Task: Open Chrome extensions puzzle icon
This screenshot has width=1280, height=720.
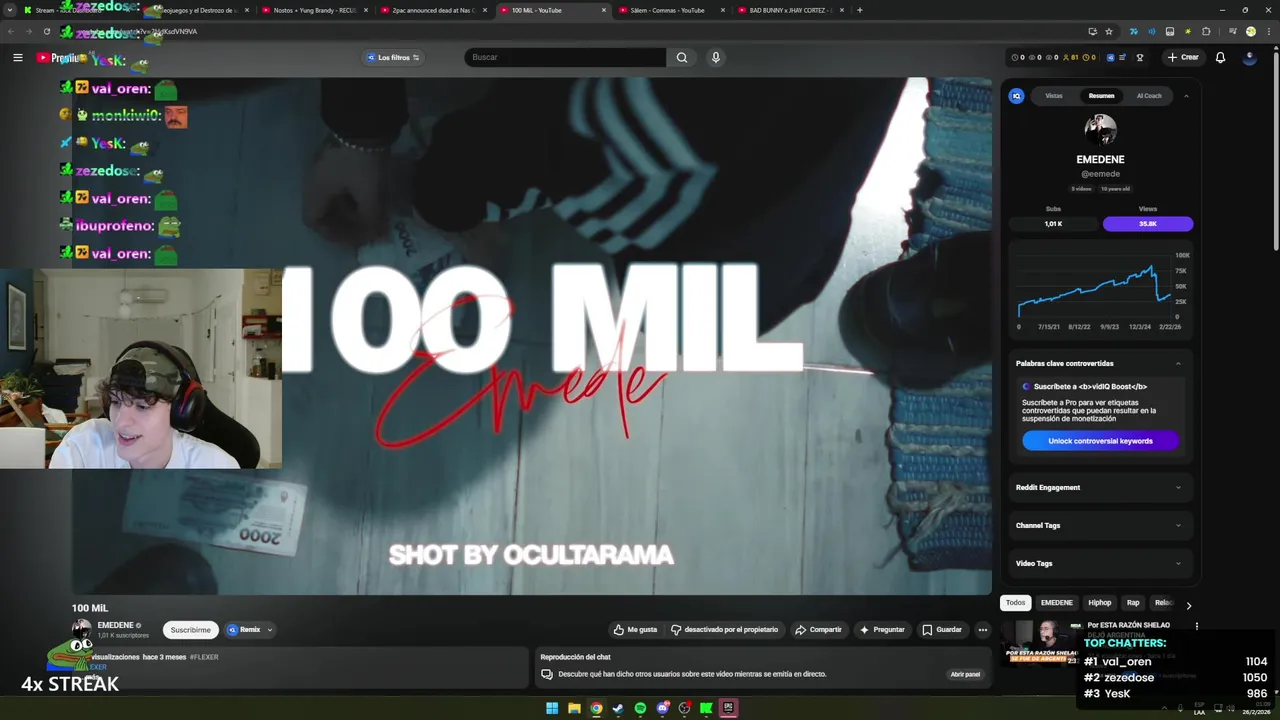Action: (1206, 31)
